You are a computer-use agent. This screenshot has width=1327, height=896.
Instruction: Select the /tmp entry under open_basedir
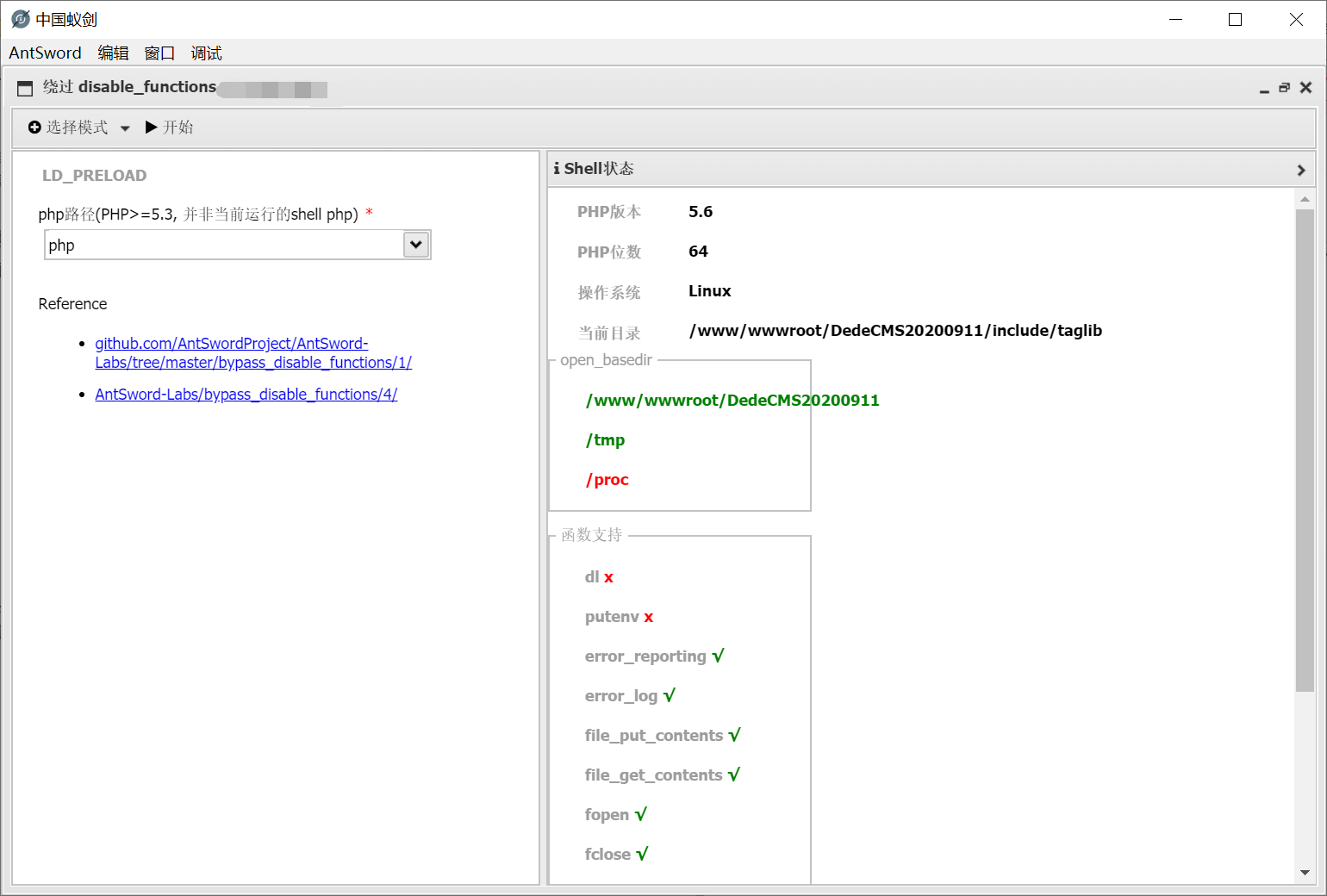coord(606,439)
